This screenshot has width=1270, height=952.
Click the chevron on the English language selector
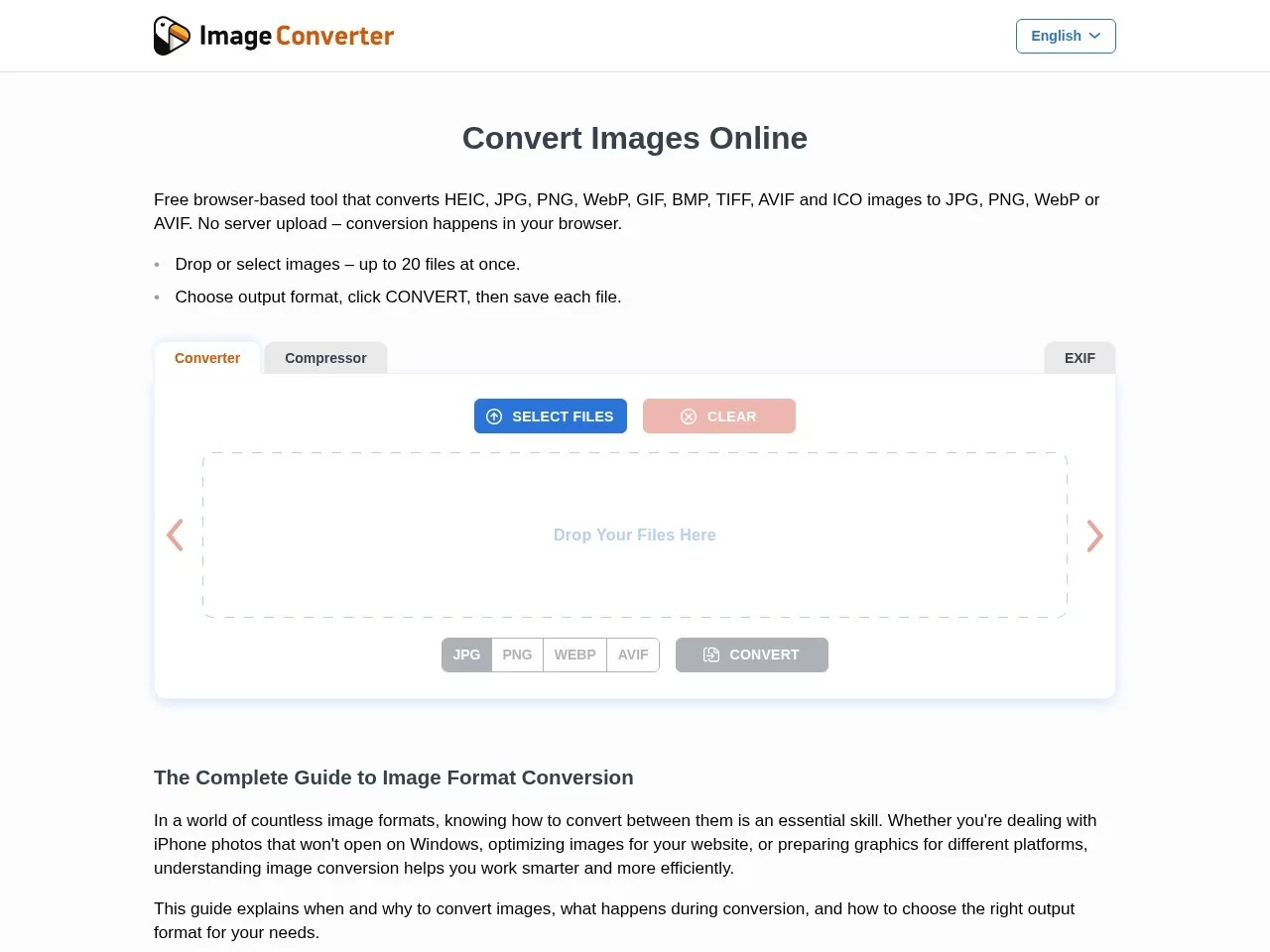point(1095,36)
